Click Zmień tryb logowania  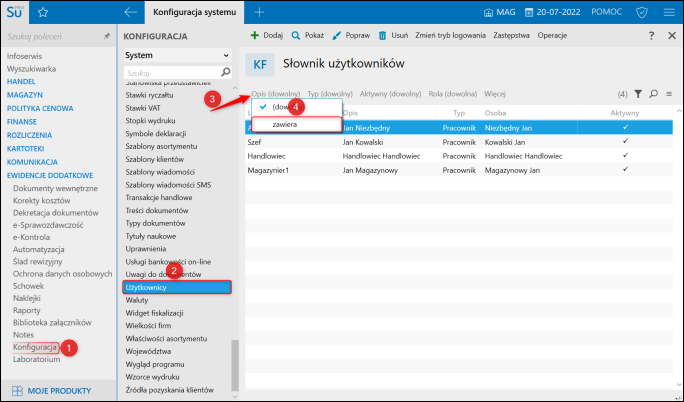coord(450,35)
